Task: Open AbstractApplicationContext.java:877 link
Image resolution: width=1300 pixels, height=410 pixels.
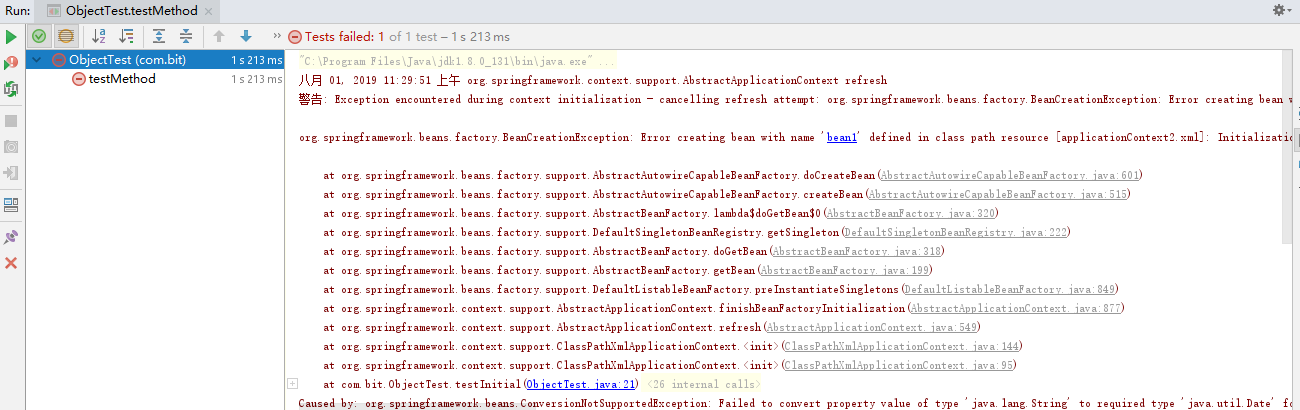Action: click(x=1016, y=308)
